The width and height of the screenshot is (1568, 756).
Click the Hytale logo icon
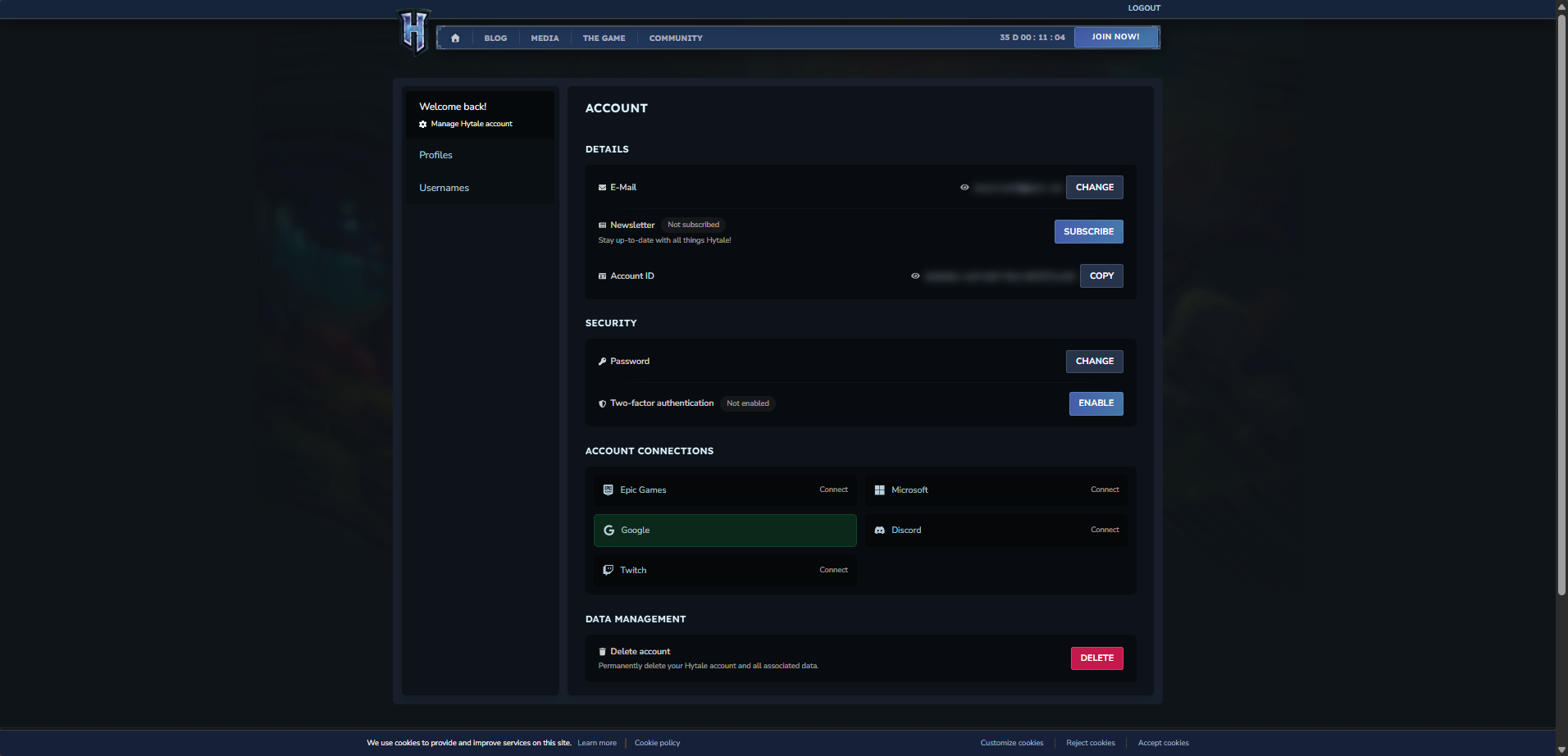tap(414, 32)
